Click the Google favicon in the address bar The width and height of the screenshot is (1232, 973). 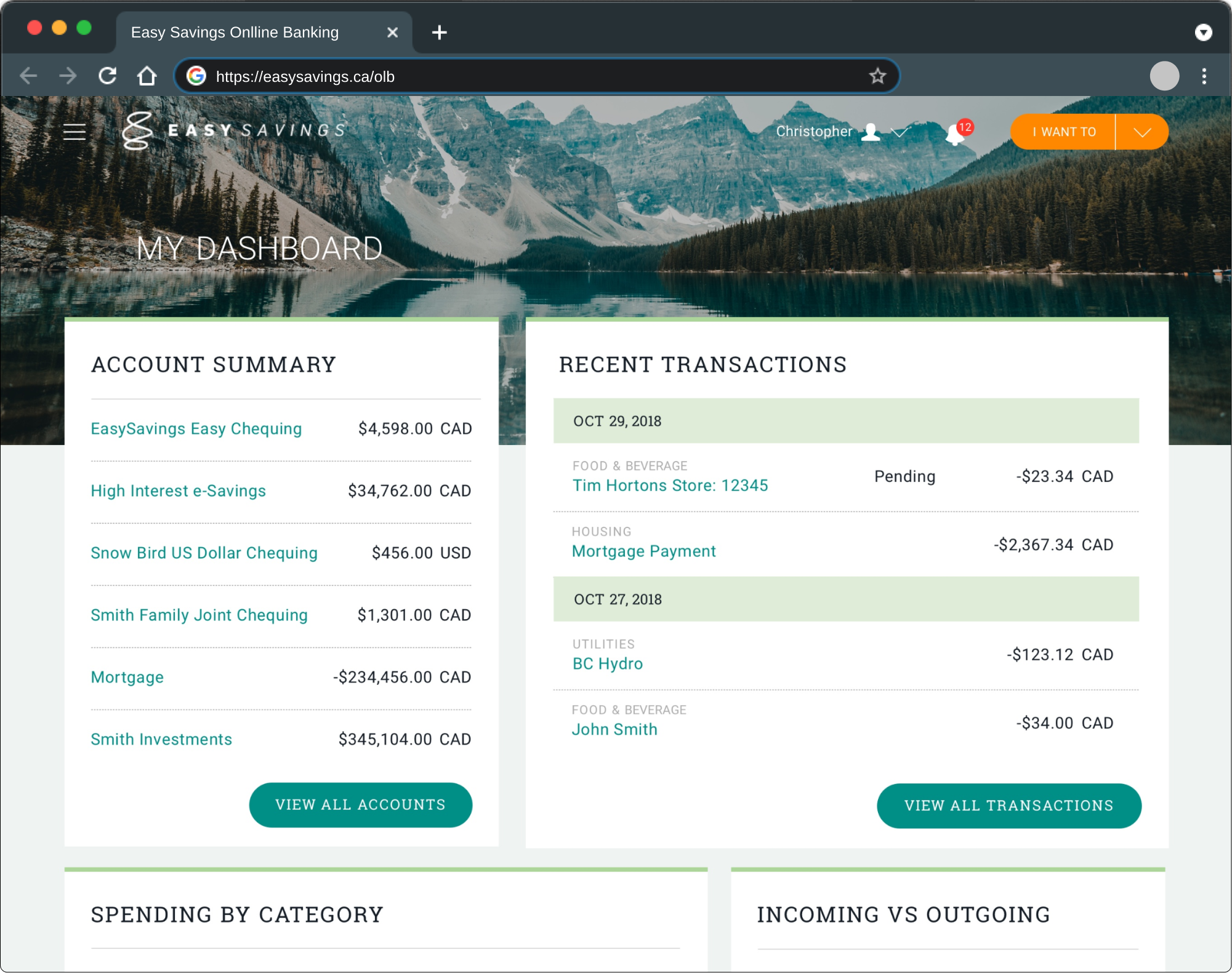point(196,76)
